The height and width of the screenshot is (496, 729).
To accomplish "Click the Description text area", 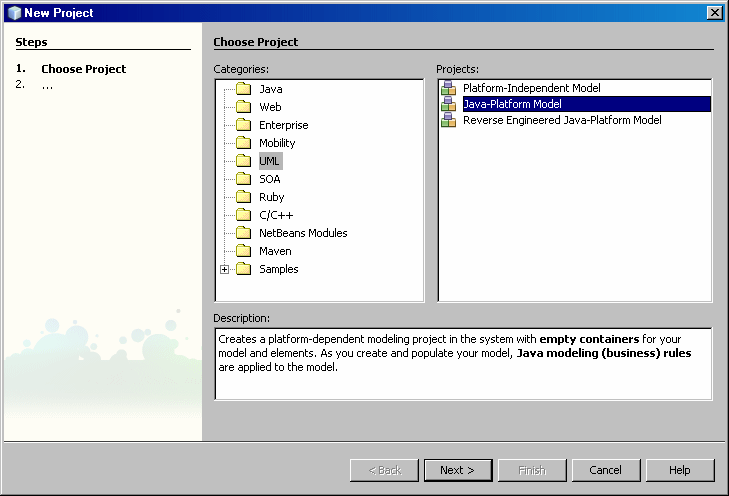I will pos(463,364).
